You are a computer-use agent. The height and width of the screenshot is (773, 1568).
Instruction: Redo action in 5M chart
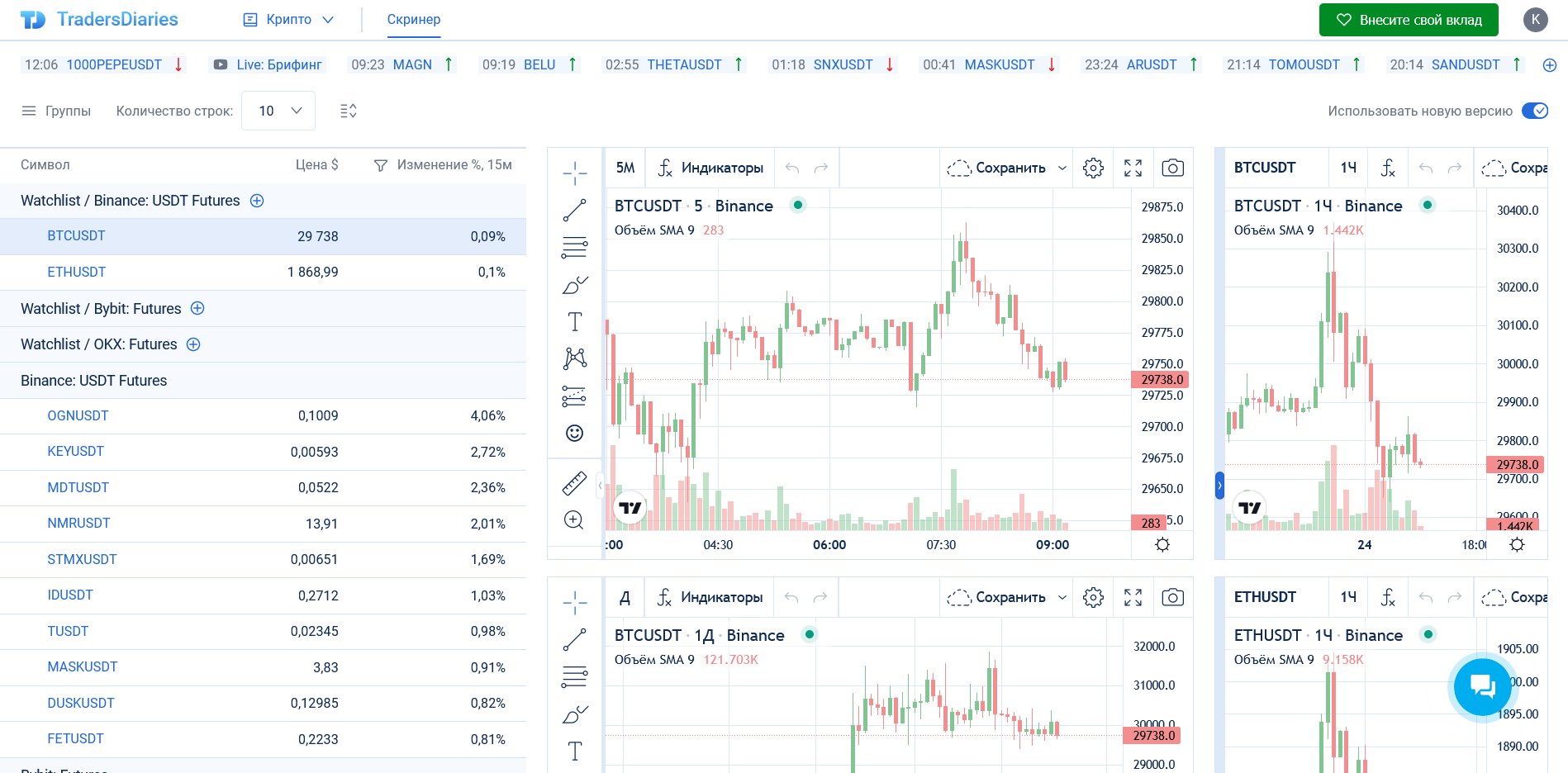click(x=821, y=168)
